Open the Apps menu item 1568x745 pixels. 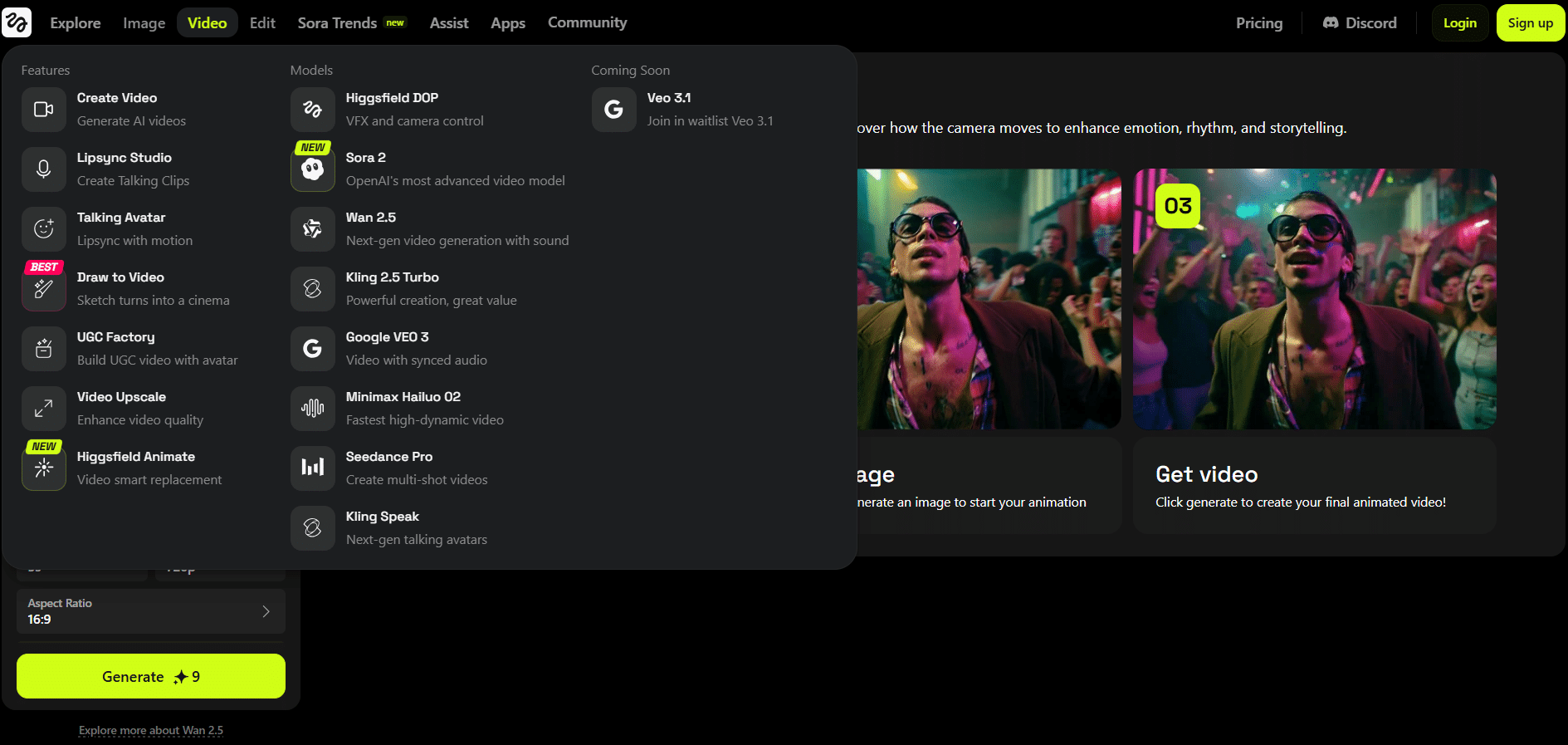508,23
